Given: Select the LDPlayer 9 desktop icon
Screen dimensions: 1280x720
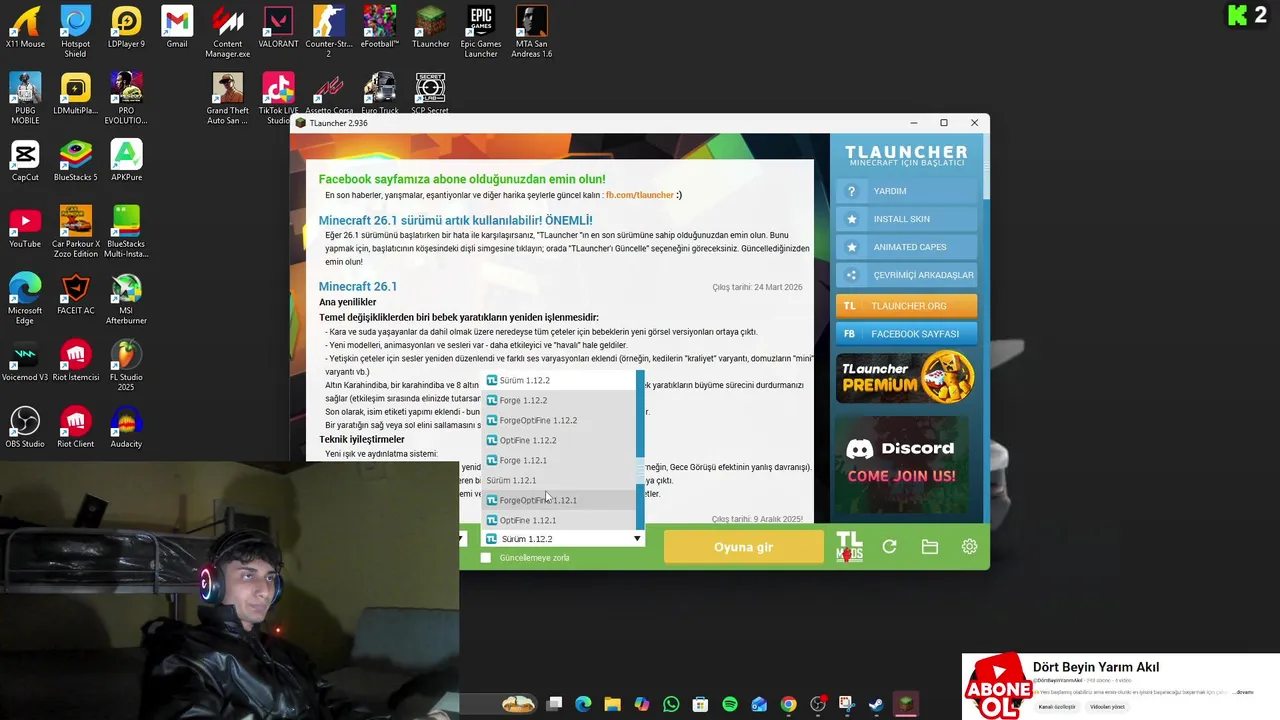Looking at the screenshot, I should point(126,27).
